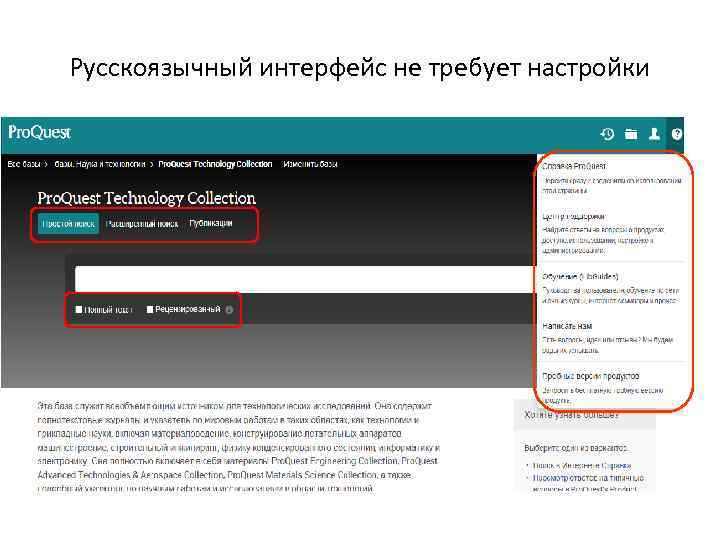
Task: Click the Выберите один из вариантов text
Action: tap(576, 448)
